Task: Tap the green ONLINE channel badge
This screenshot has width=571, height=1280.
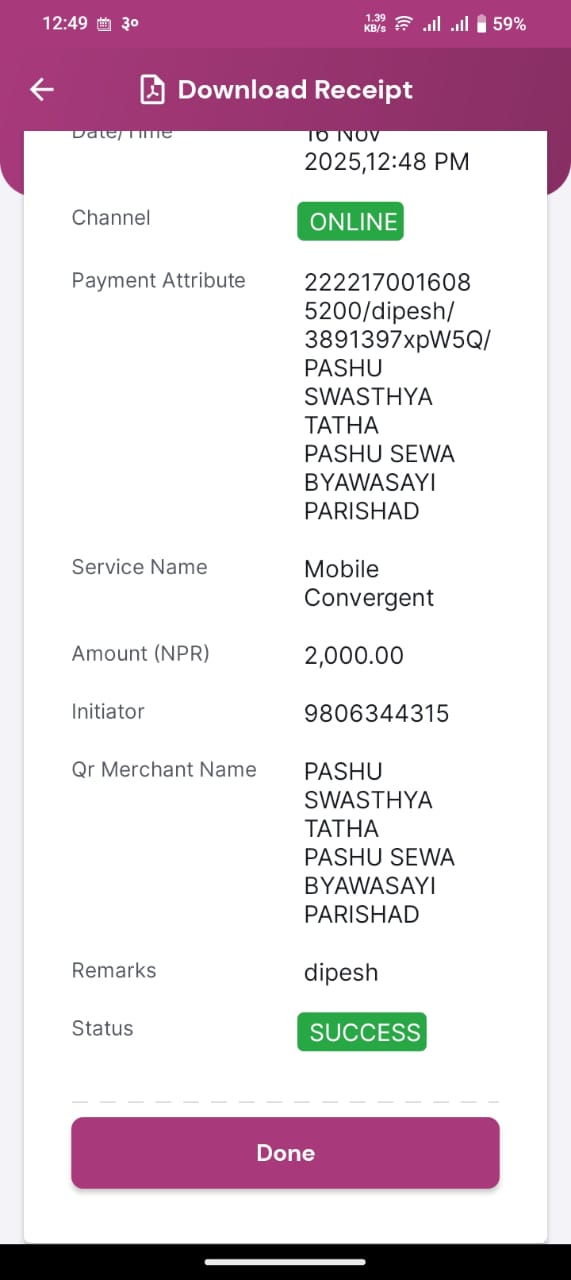Action: coord(350,222)
